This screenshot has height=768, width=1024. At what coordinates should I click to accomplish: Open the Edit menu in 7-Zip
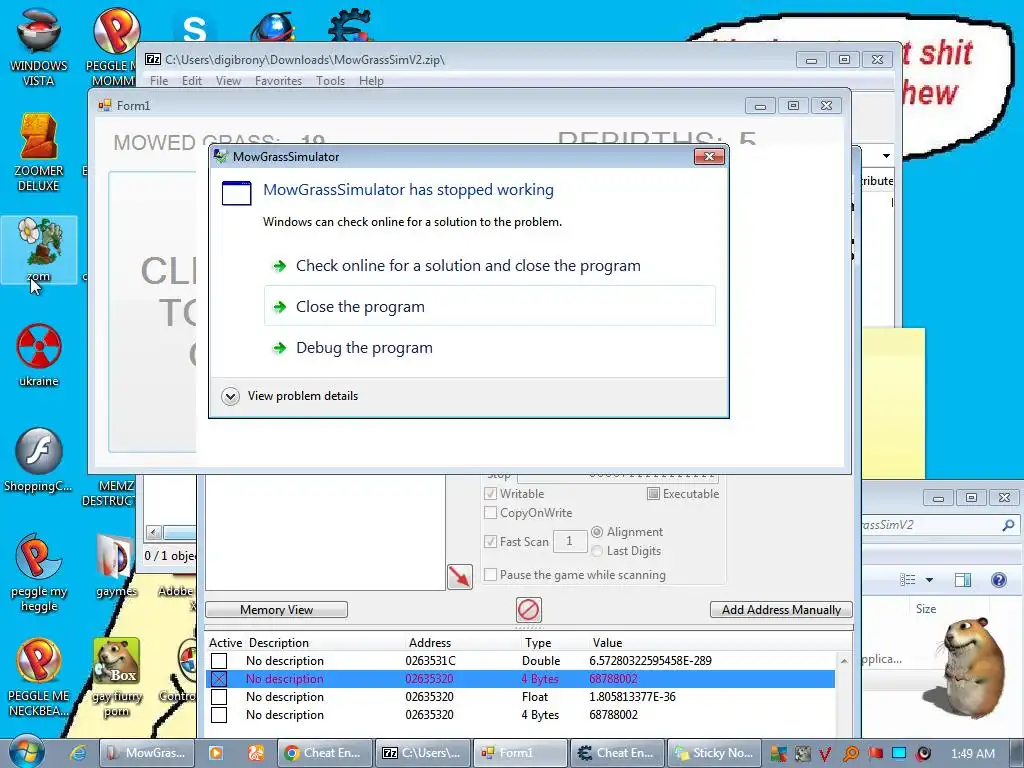pos(191,81)
